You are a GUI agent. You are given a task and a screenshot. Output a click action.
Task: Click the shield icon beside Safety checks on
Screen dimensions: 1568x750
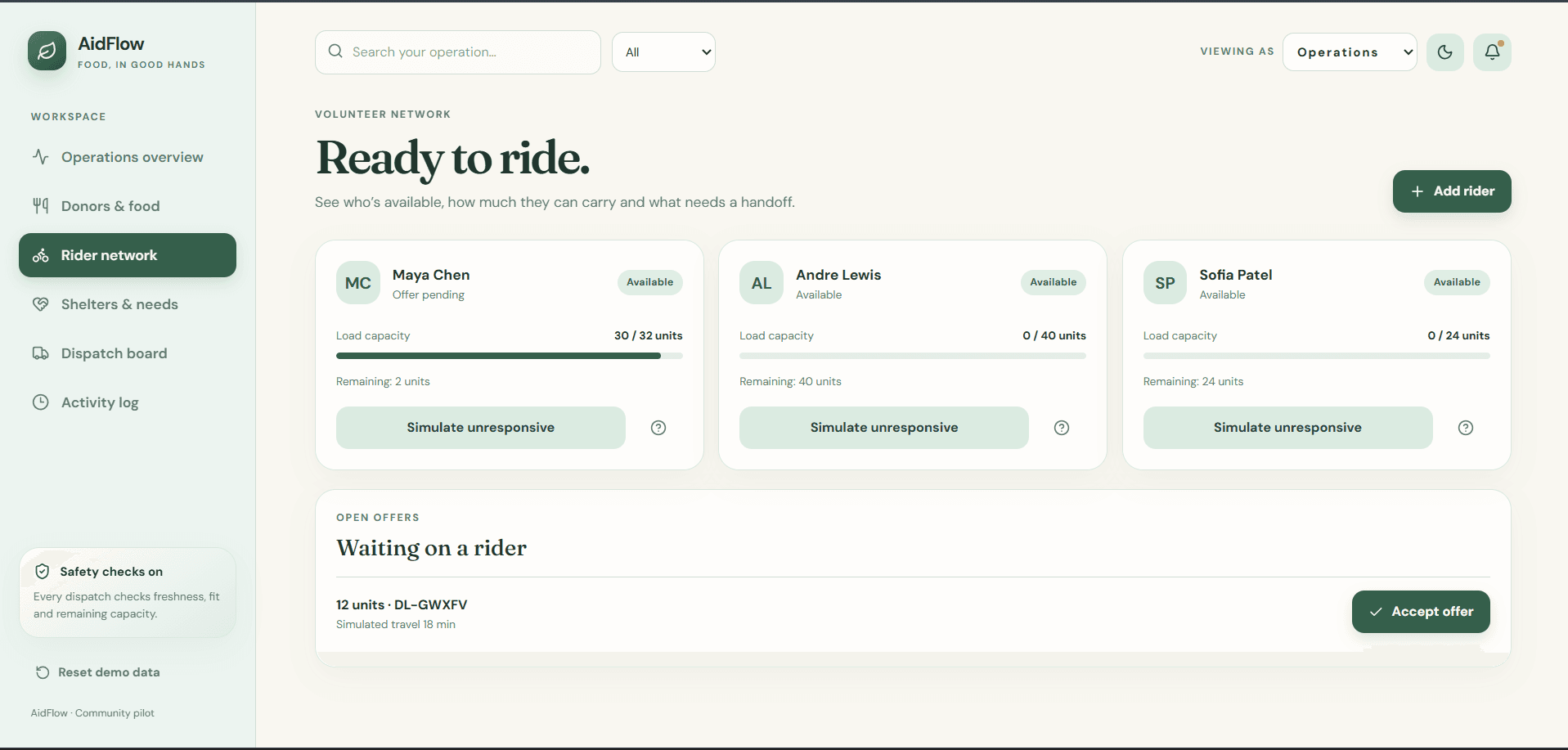pos(43,572)
